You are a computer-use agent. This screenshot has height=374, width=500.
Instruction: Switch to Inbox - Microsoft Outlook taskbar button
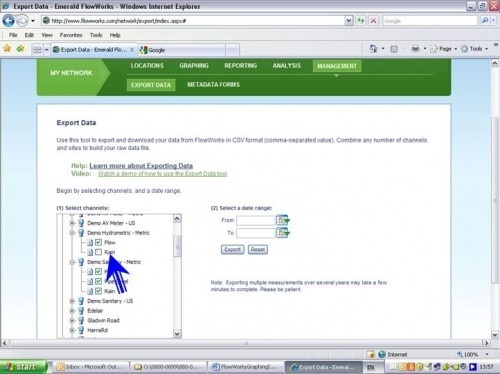tap(90, 367)
